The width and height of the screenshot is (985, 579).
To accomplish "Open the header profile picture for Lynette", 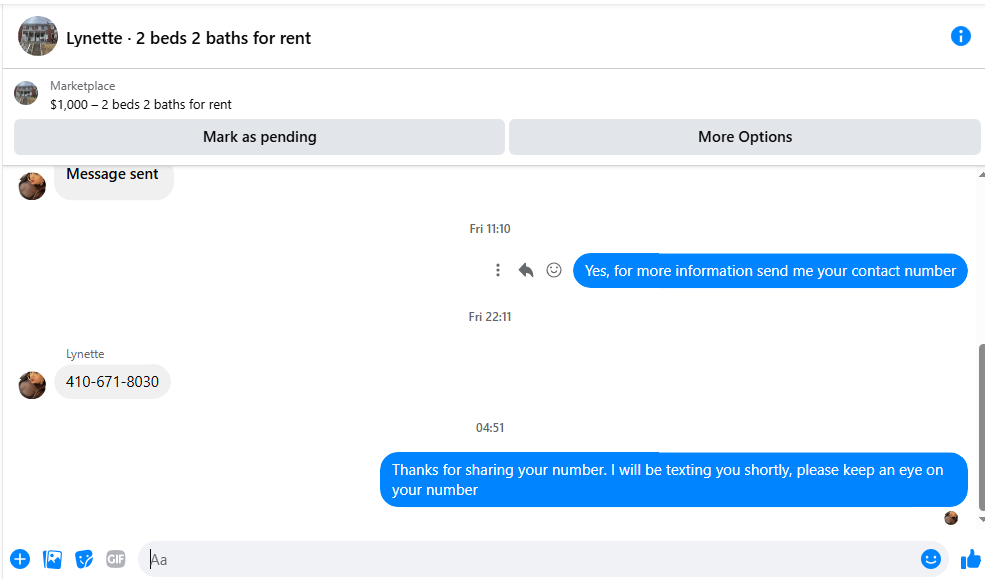I will point(38,36).
